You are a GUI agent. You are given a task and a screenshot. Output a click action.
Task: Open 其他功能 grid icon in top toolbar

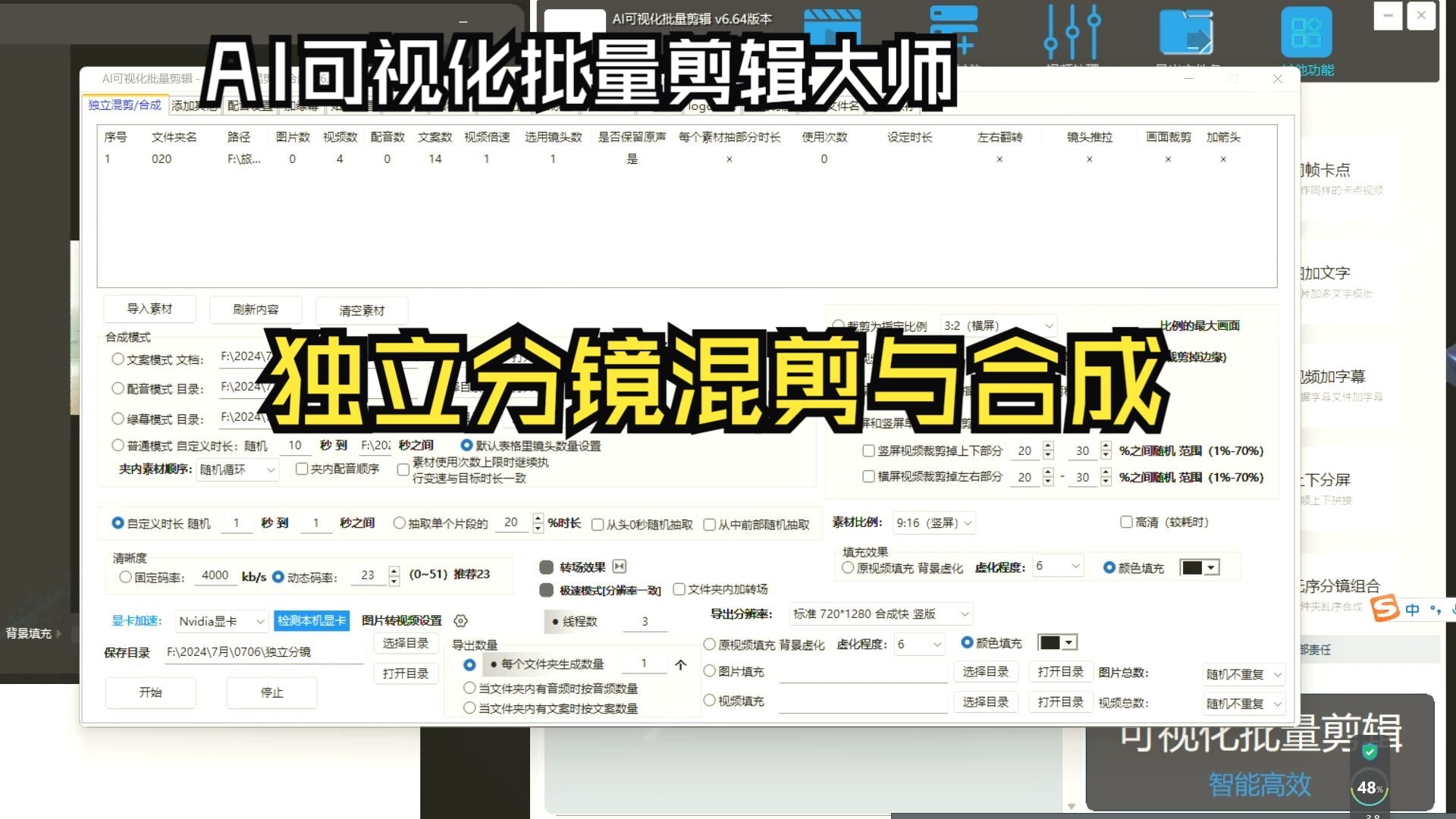(1306, 32)
